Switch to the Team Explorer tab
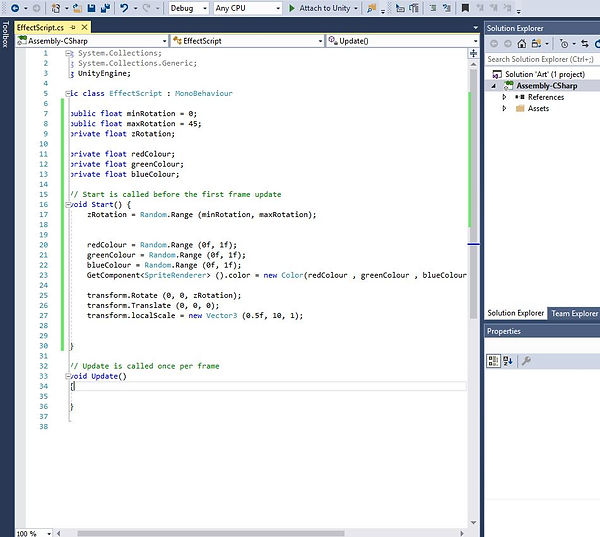Viewport: 600px width, 537px height. (574, 313)
